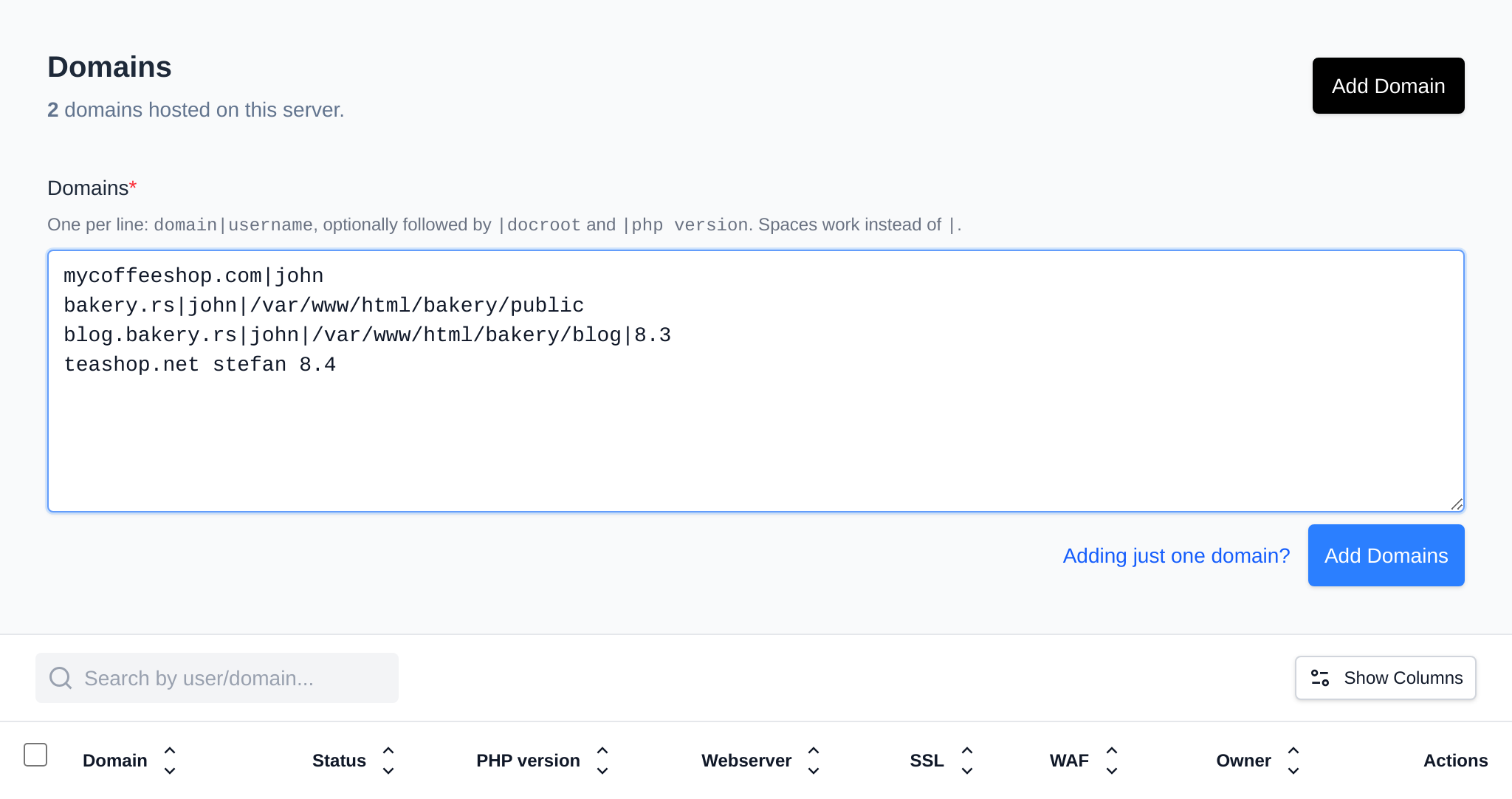Sort table by Domain column arrows
This screenshot has width=1512, height=799.
pos(170,761)
